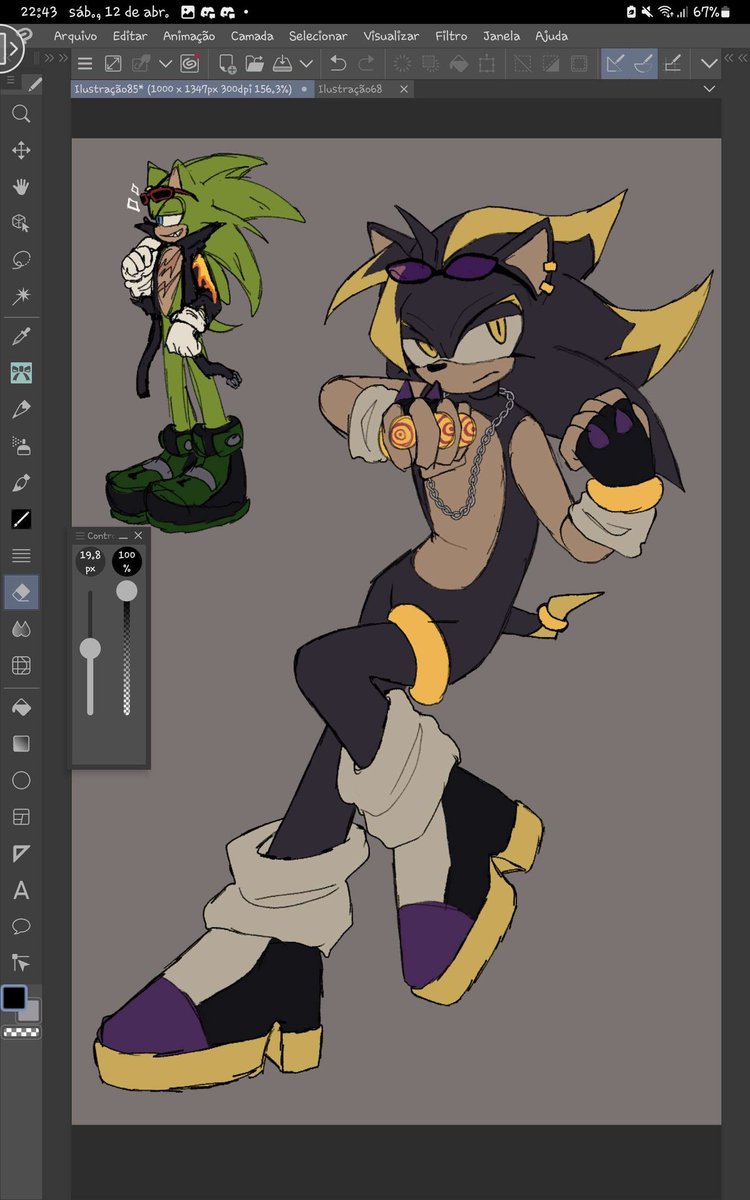Click the Open file folder icon
The image size is (750, 1200).
click(x=255, y=64)
